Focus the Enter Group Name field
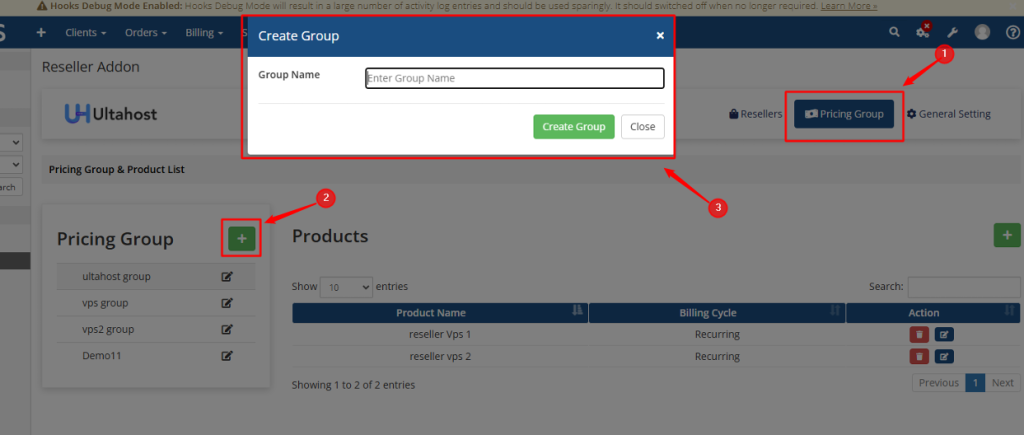The image size is (1024, 435). pos(514,78)
